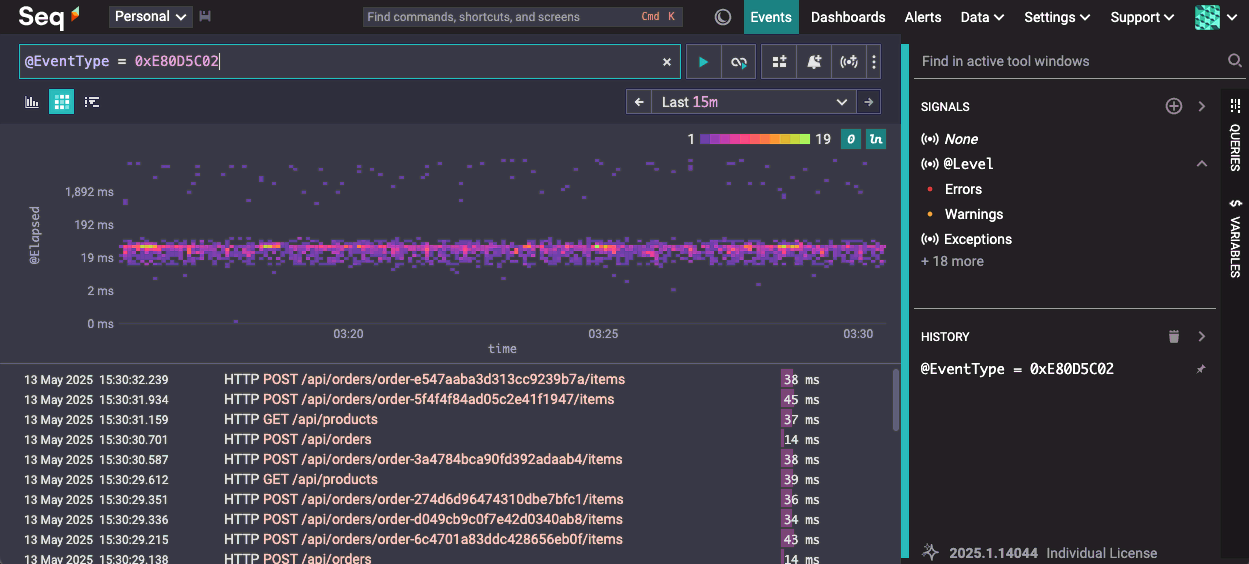Toggle the zero-baseline 0 button
Image resolution: width=1249 pixels, height=564 pixels.
pyautogui.click(x=851, y=139)
